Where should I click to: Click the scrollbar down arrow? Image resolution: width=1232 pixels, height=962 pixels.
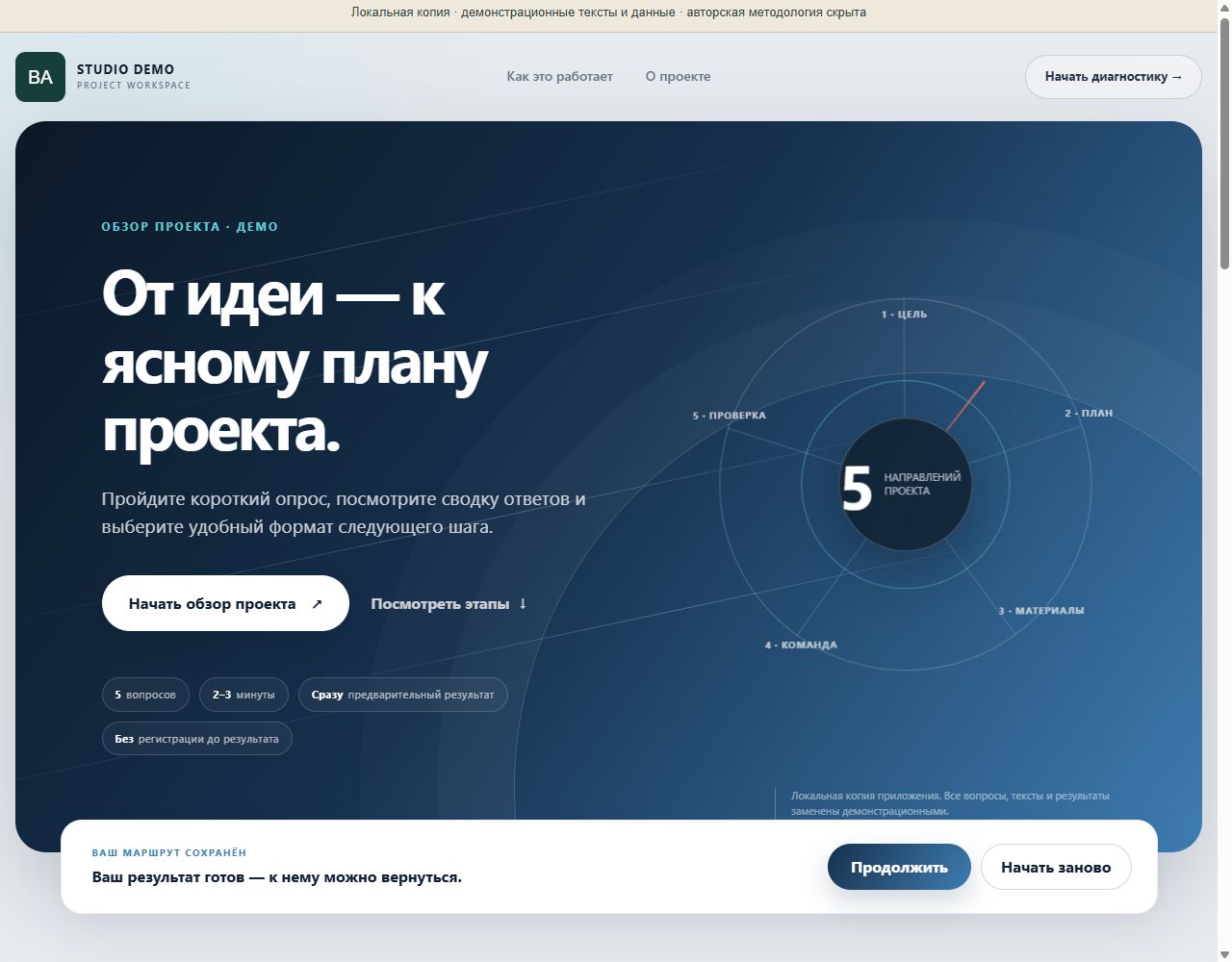point(1224,953)
